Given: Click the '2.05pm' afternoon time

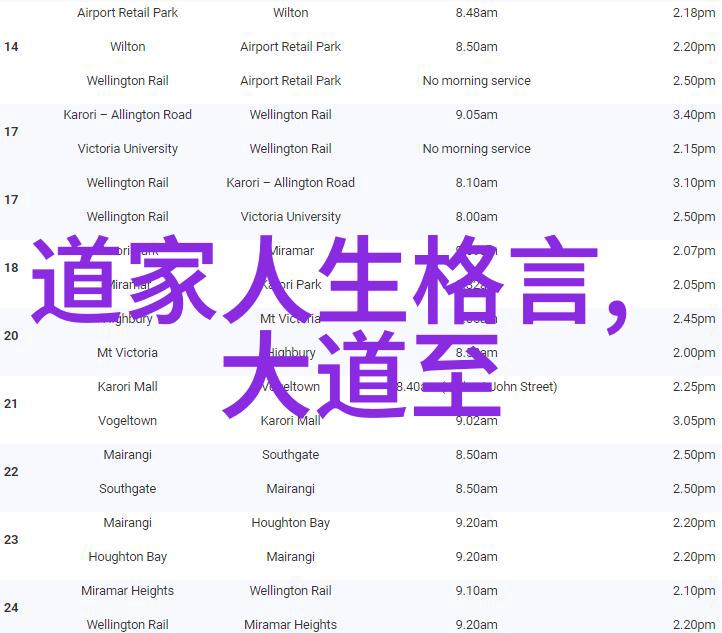Looking at the screenshot, I should click(694, 285).
